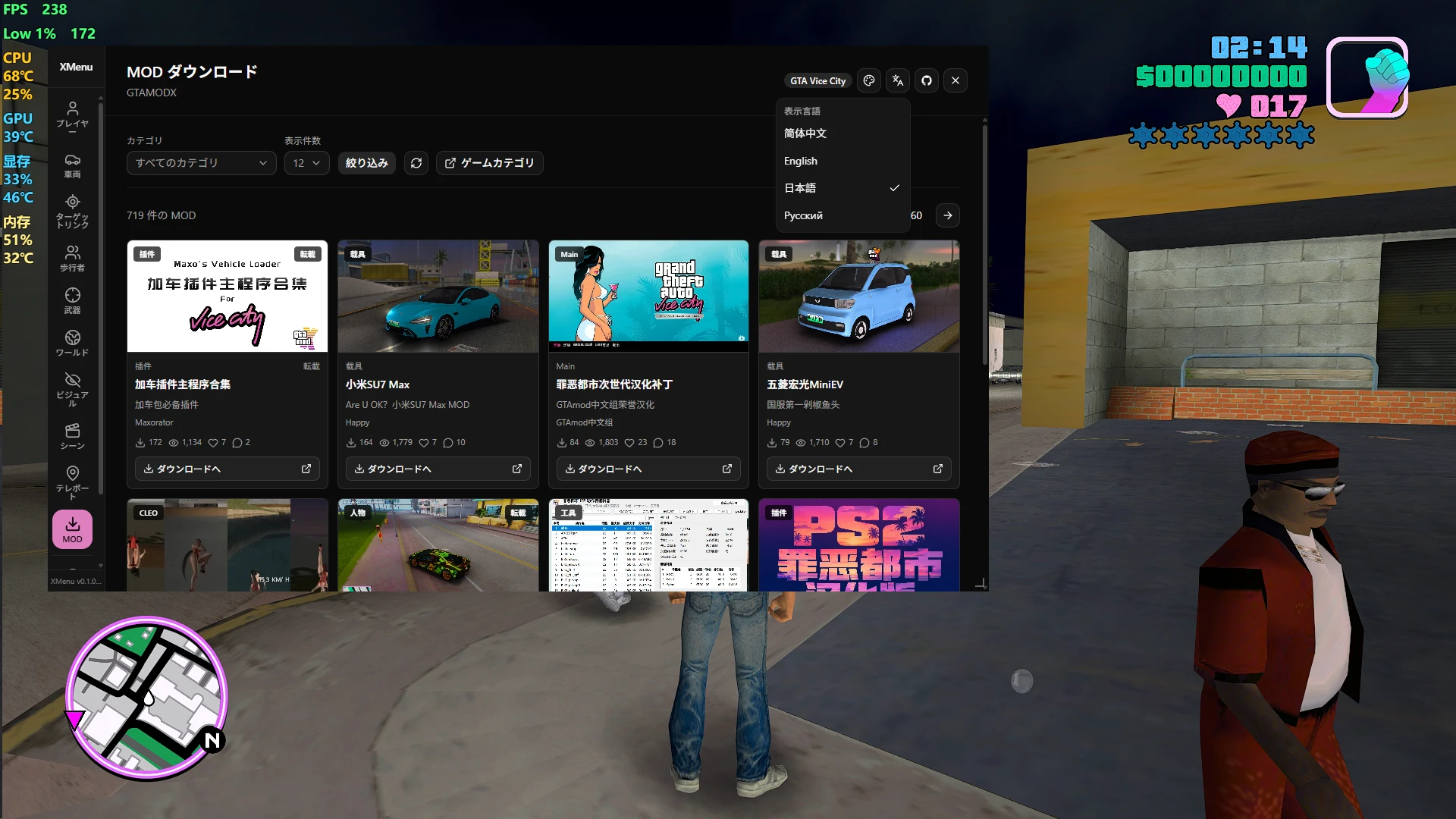Open the プレイヤー (player) sidebar section
The width and height of the screenshot is (1456, 819).
click(x=72, y=117)
